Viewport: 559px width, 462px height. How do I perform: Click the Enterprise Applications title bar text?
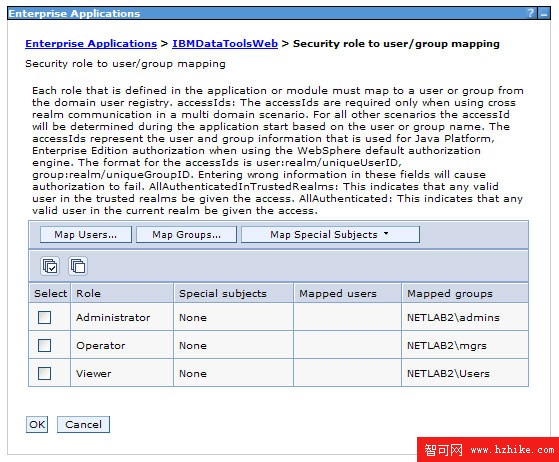pyautogui.click(x=74, y=14)
